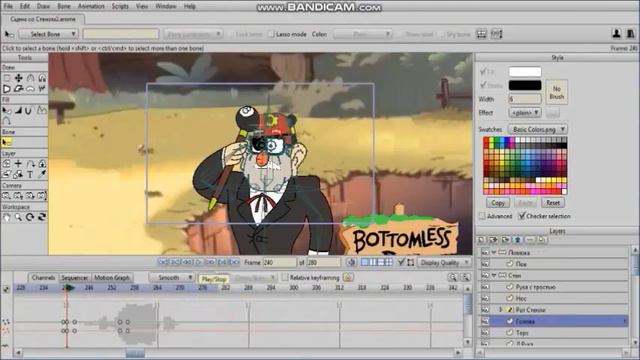Viewport: 640px width, 360px height.
Task: Click the Copy button in Style panel
Action: [498, 202]
